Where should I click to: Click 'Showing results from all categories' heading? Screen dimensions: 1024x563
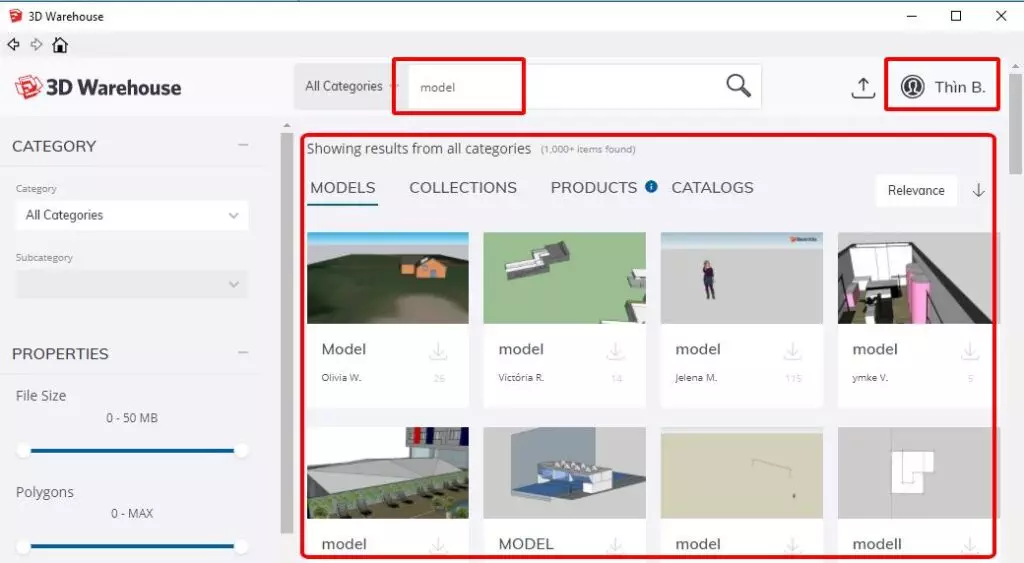[x=419, y=149]
